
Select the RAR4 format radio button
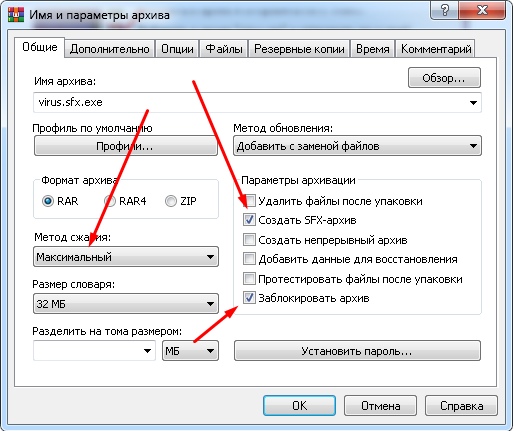(110, 201)
